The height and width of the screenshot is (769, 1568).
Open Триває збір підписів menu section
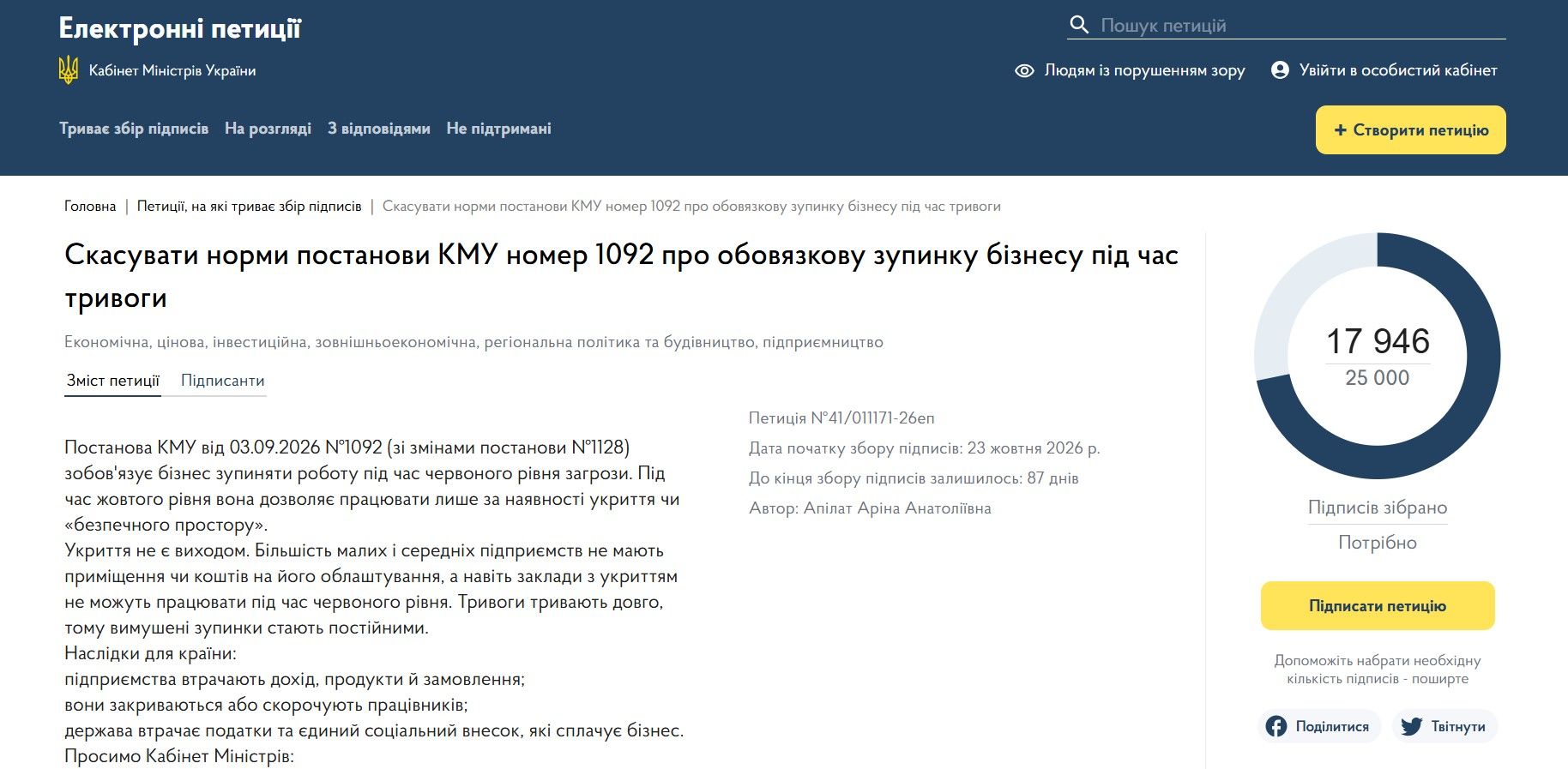134,129
